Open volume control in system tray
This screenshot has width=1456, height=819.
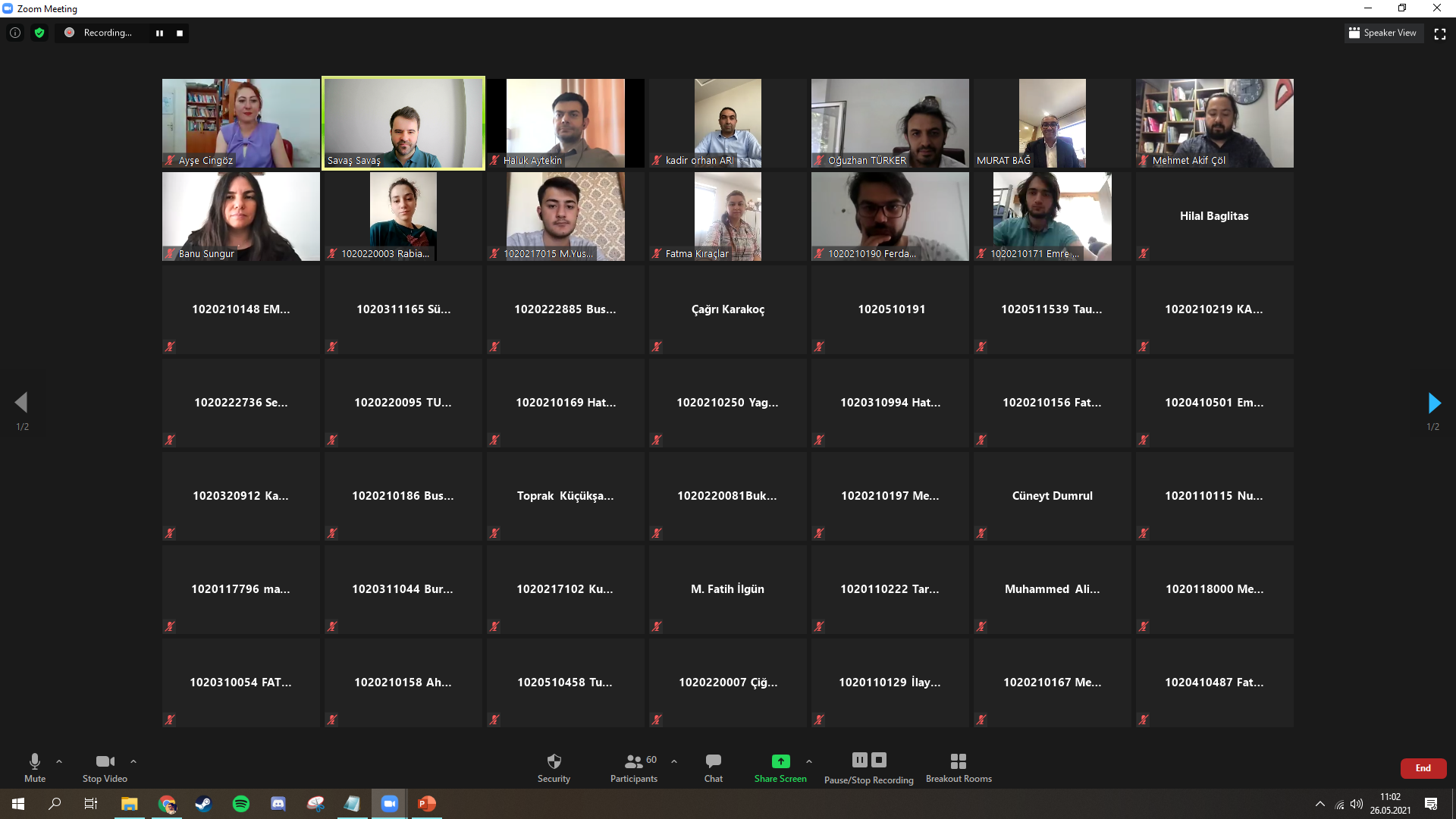[1357, 804]
